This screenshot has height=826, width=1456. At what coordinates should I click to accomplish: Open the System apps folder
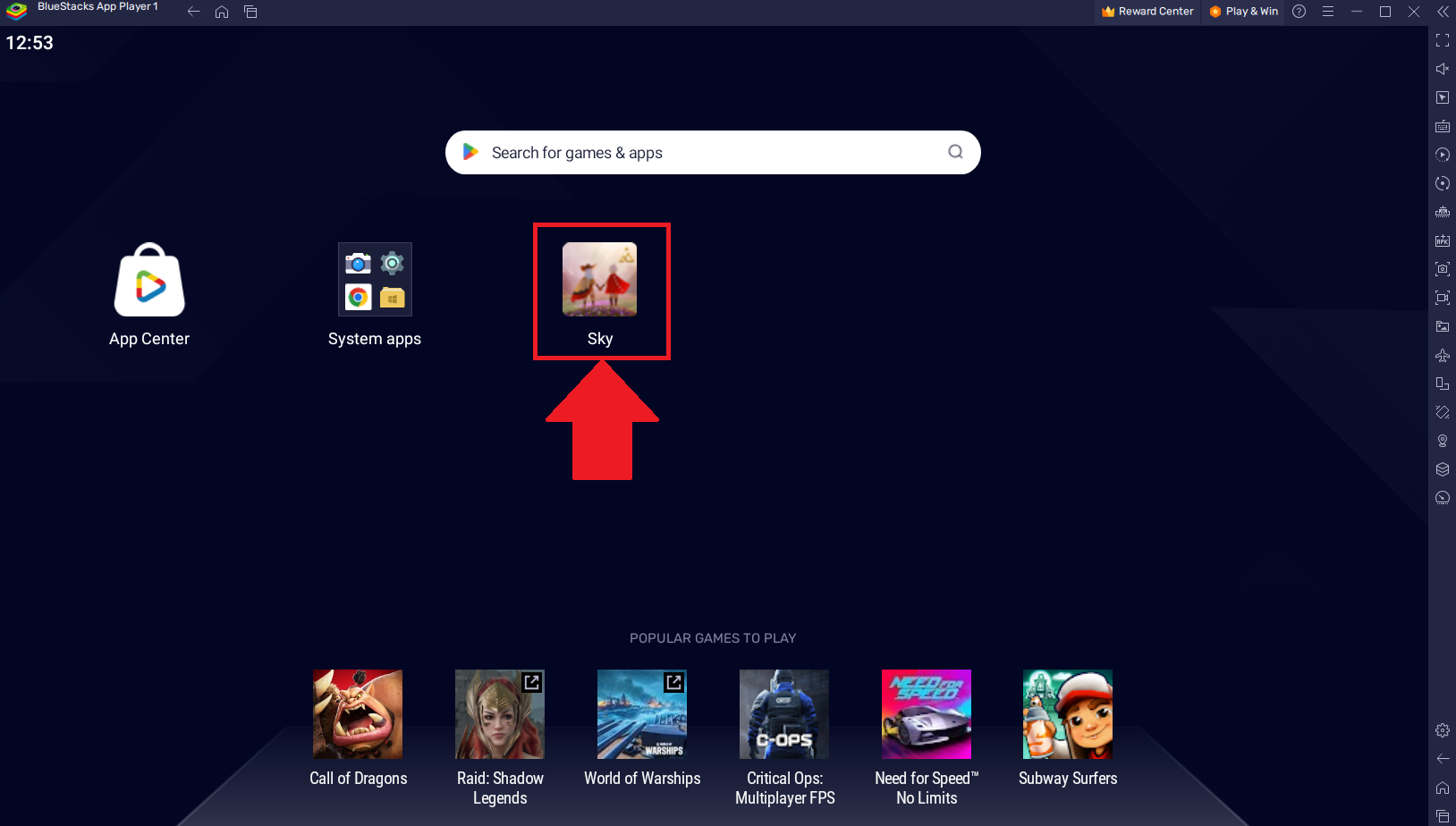click(375, 280)
